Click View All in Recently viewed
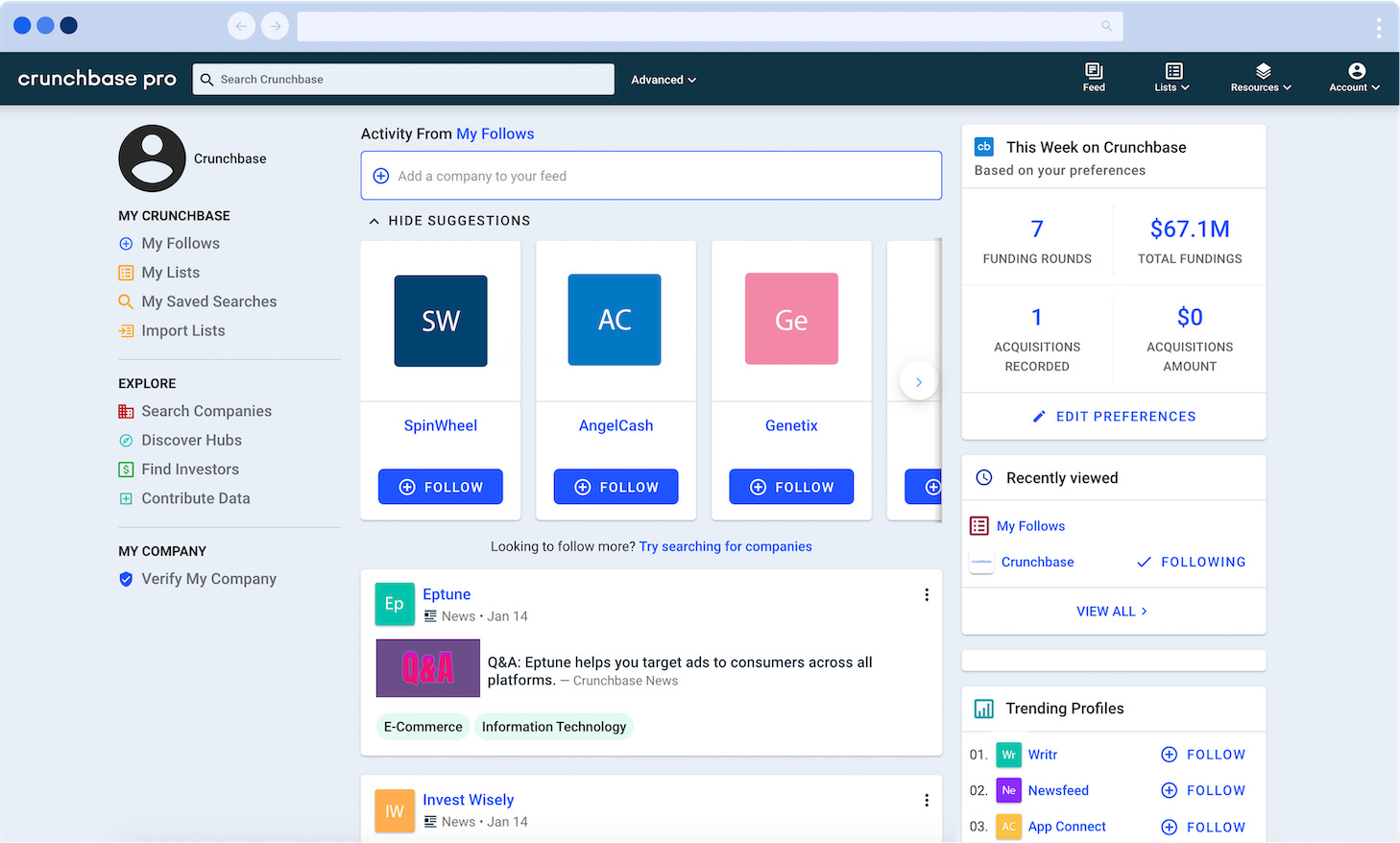The height and width of the screenshot is (843, 1400). pos(1112,612)
